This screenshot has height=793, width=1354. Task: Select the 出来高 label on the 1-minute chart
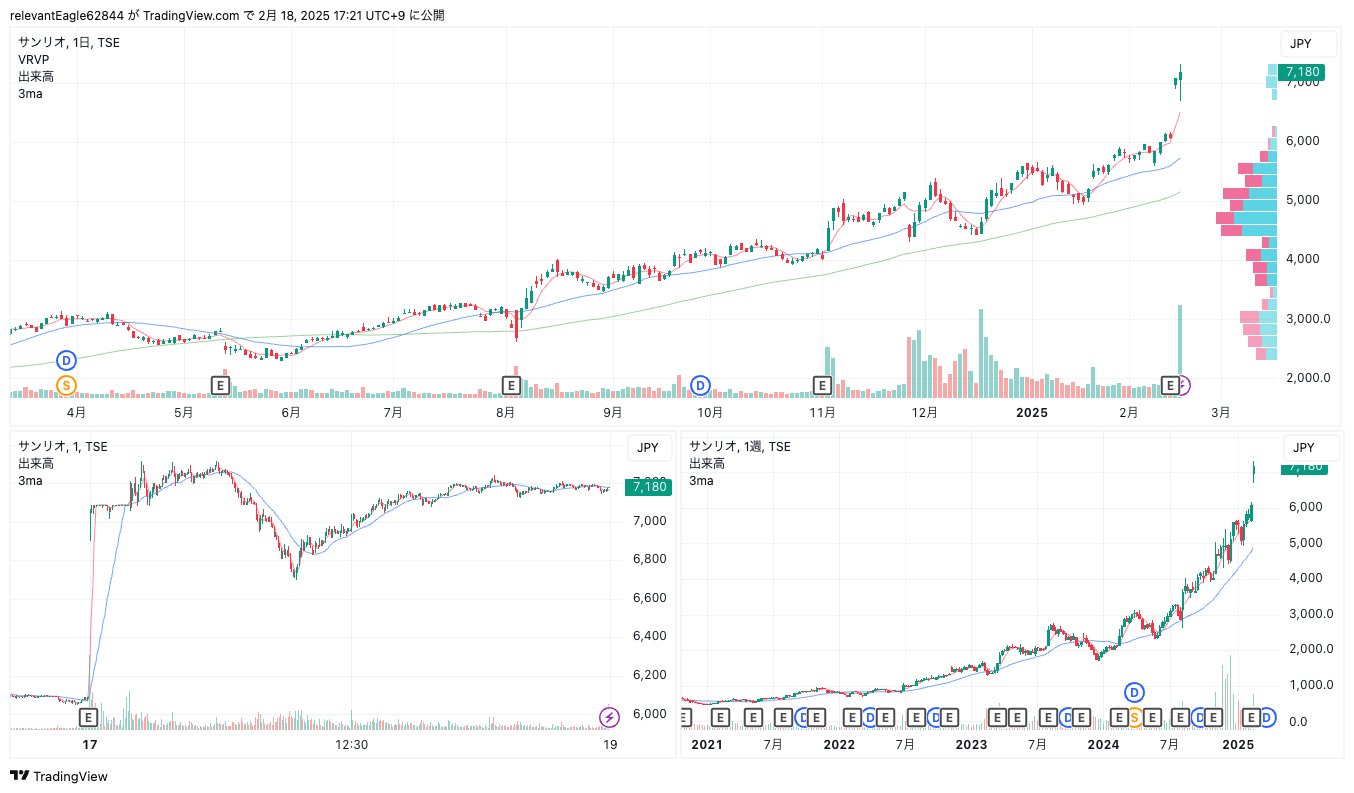click(36, 464)
